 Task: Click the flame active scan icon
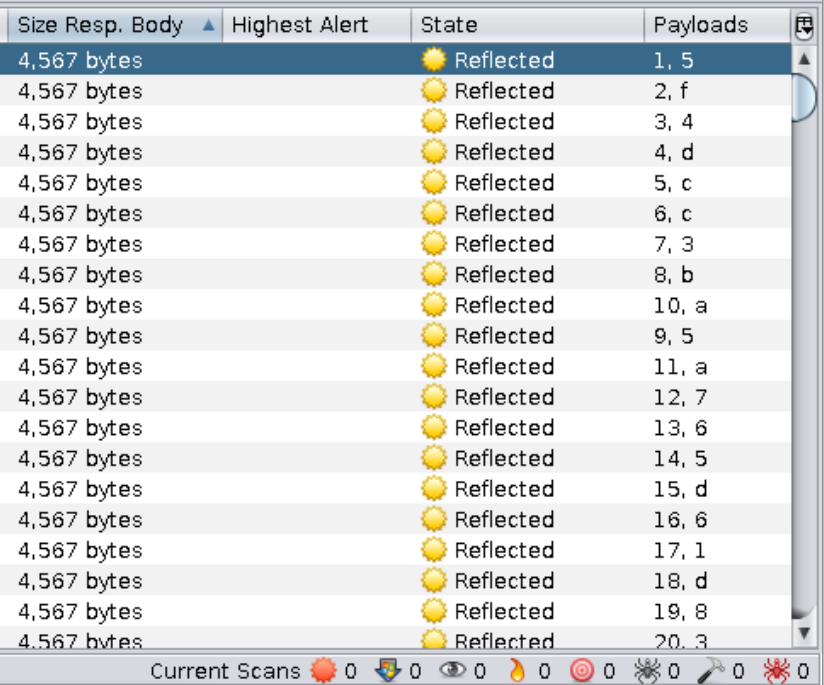[516, 671]
